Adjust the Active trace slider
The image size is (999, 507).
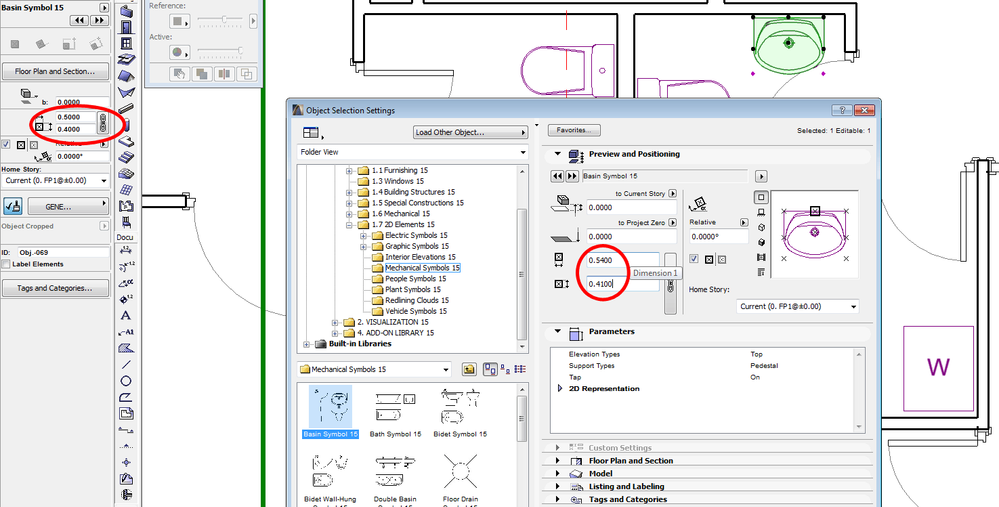point(219,50)
